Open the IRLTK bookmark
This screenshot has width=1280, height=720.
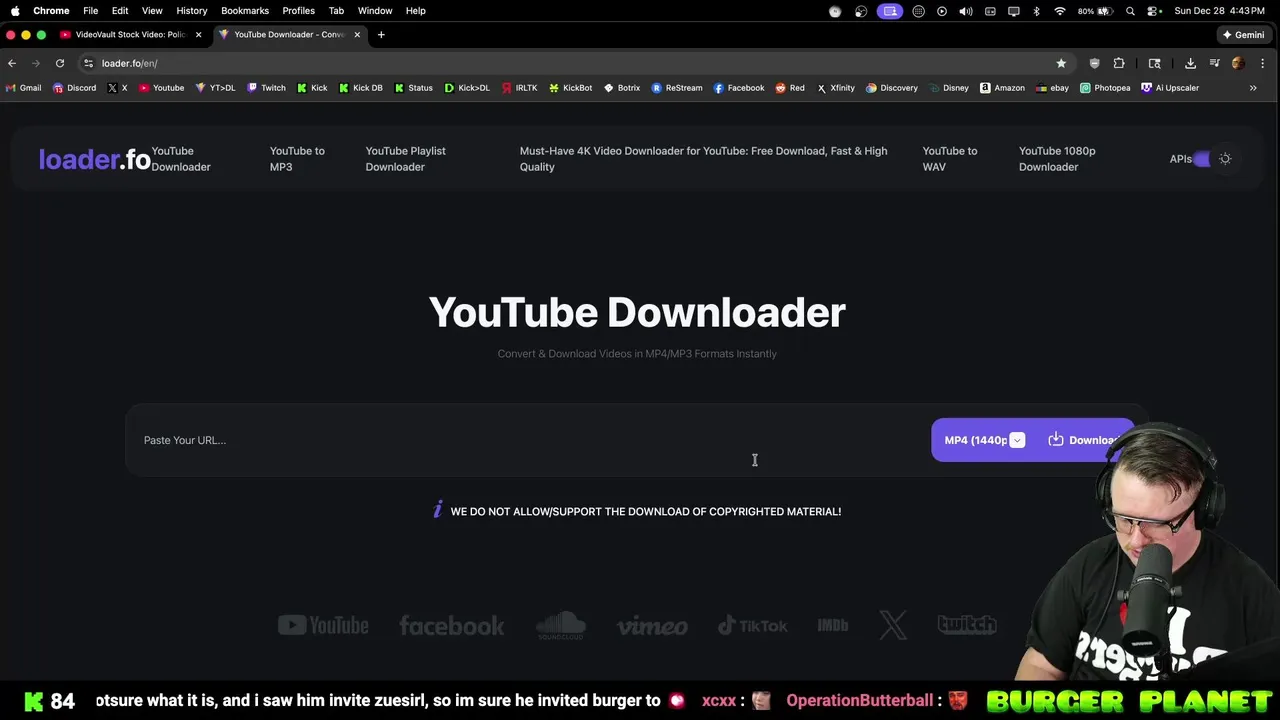(520, 88)
